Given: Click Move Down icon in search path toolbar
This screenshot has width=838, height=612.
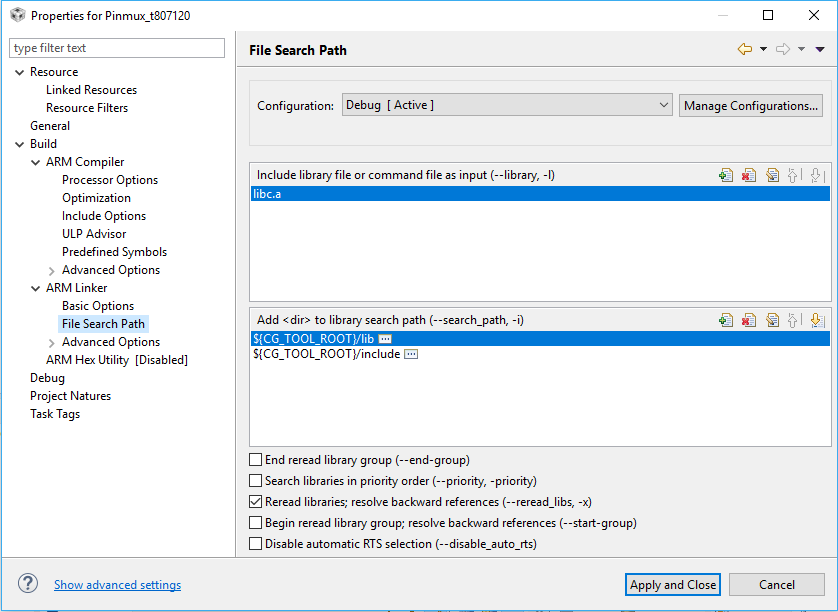Looking at the screenshot, I should coord(817,320).
